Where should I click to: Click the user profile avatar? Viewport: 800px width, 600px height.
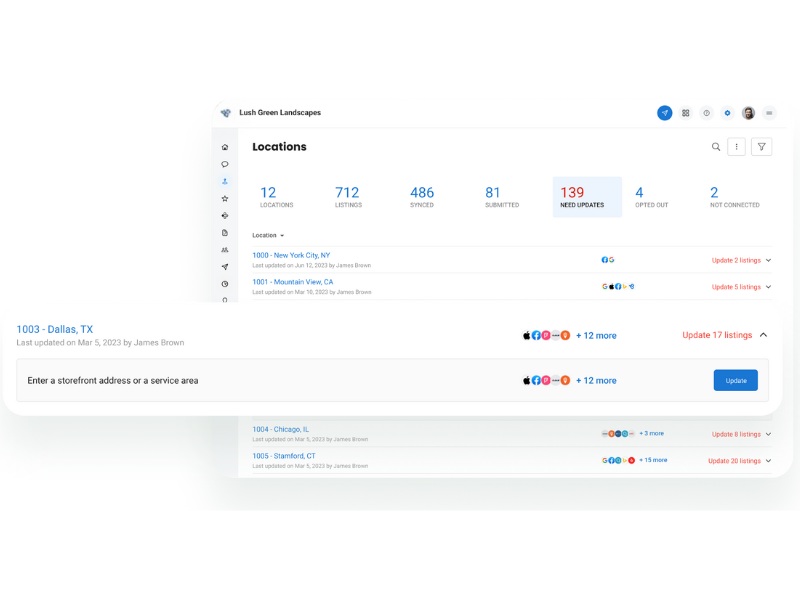[x=748, y=113]
